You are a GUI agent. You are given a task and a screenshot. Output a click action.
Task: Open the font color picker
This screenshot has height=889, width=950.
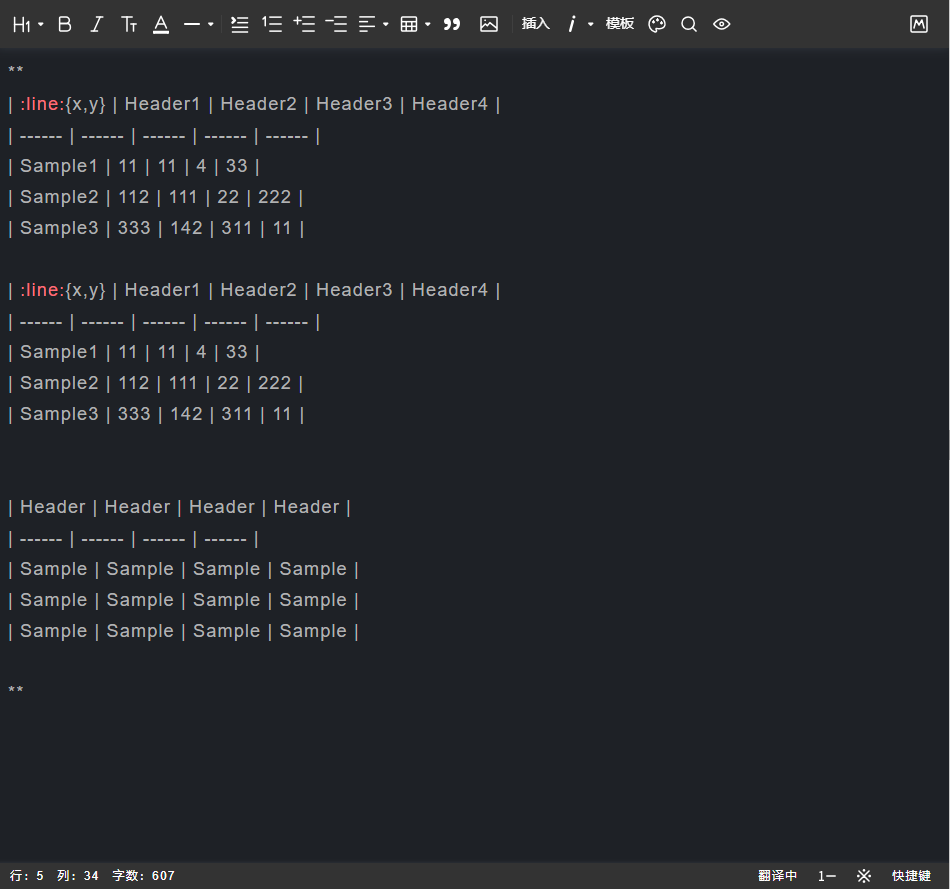(161, 24)
